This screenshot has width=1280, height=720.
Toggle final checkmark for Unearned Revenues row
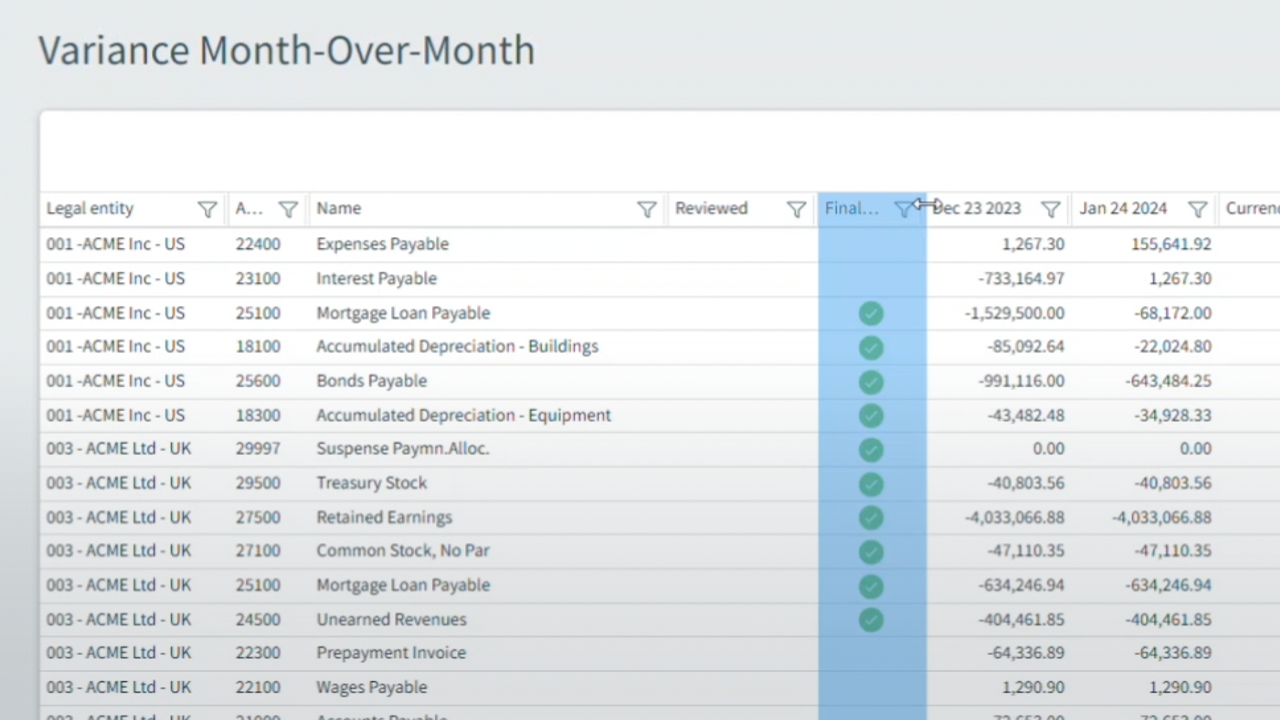pos(871,619)
